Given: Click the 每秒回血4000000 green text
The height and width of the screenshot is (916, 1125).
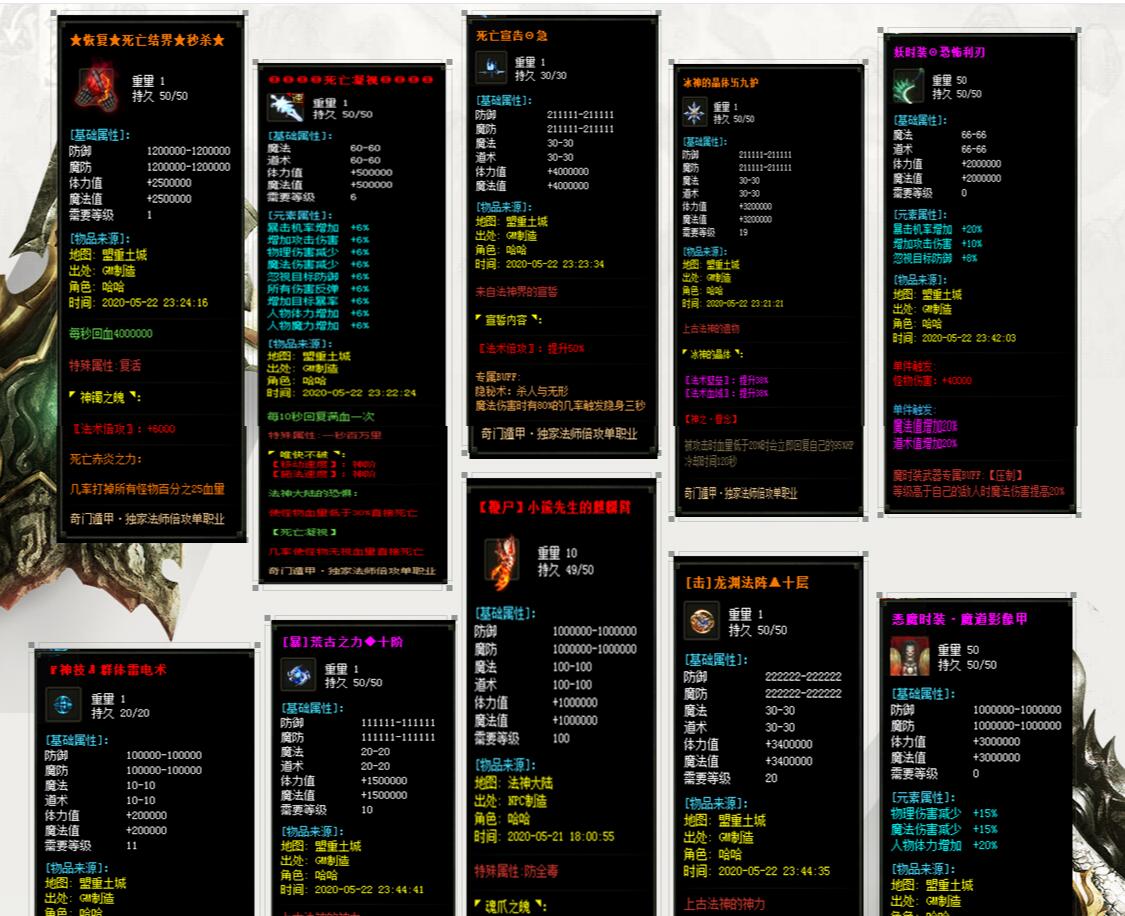Looking at the screenshot, I should [x=110, y=334].
